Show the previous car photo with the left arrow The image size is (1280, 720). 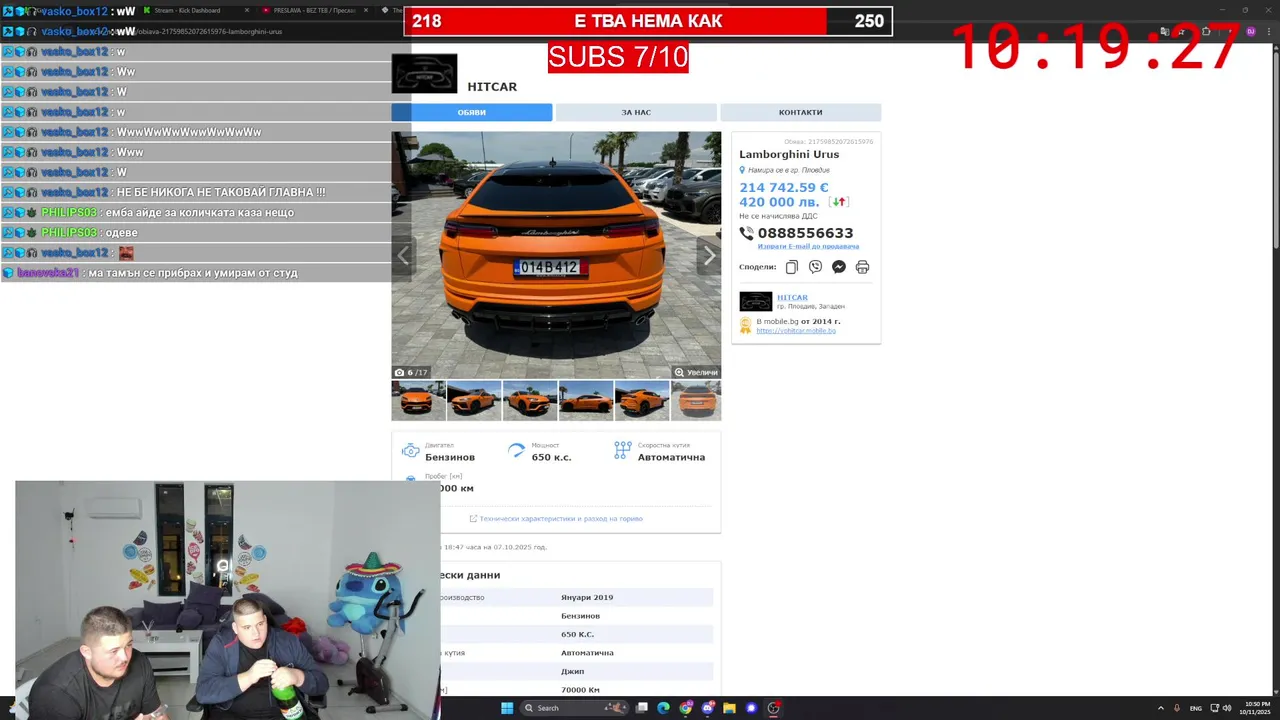pyautogui.click(x=403, y=256)
